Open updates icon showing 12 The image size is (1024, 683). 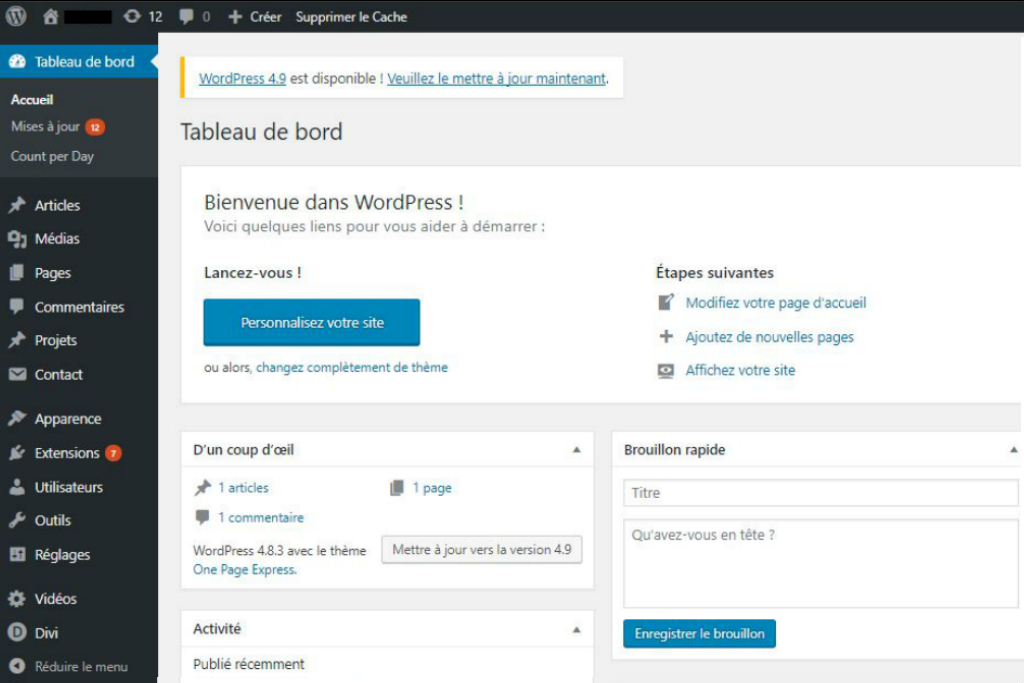point(133,16)
